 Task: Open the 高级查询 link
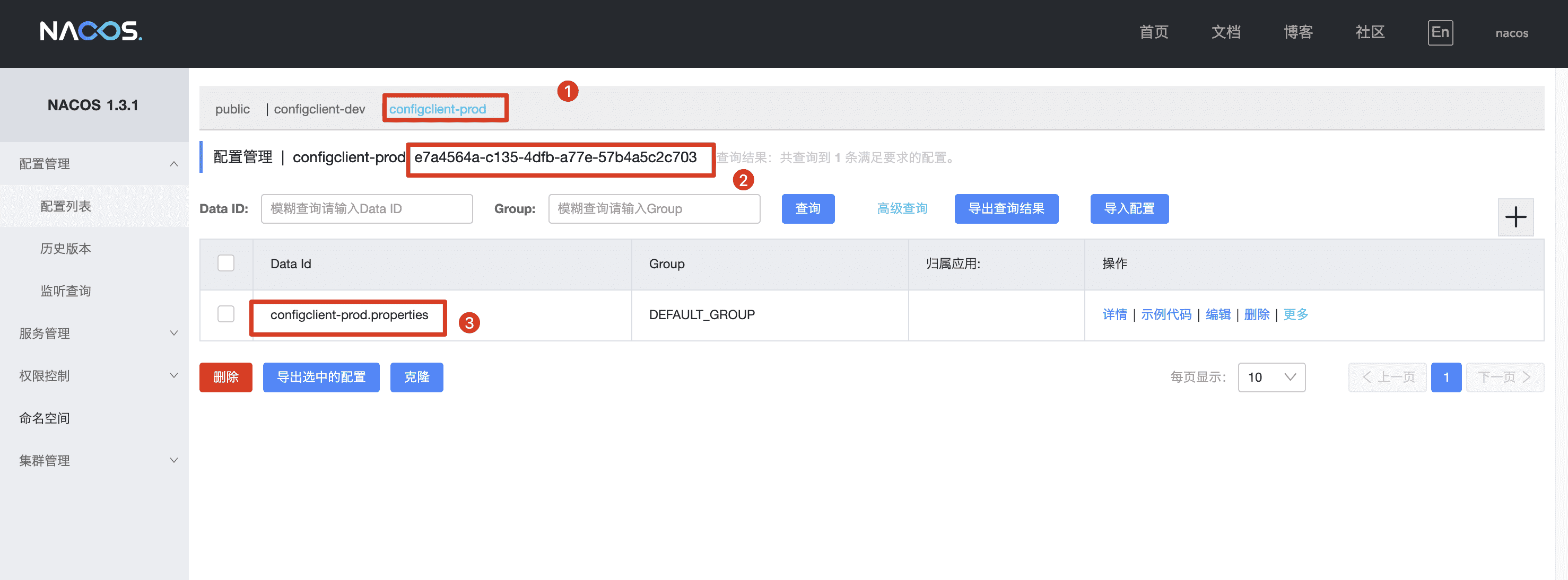[901, 209]
